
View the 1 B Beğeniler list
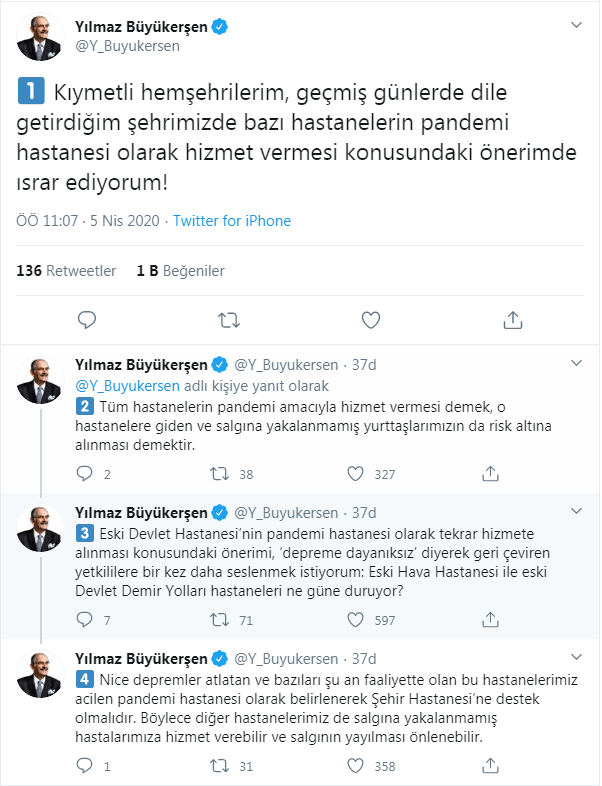click(x=180, y=271)
